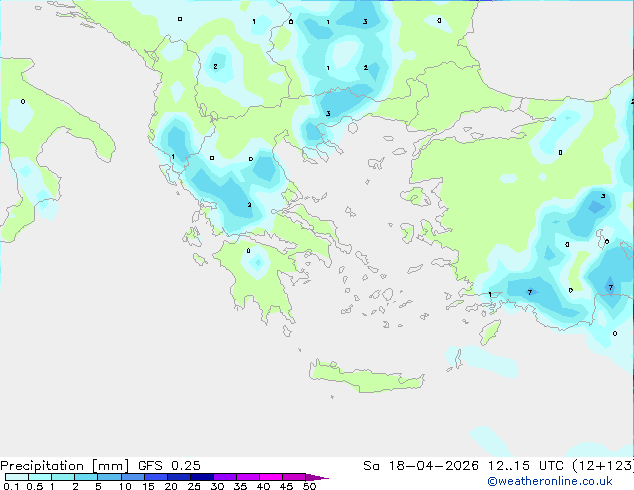Click the legend label "35"
This screenshot has height=490, width=634.
pyautogui.click(x=240, y=486)
